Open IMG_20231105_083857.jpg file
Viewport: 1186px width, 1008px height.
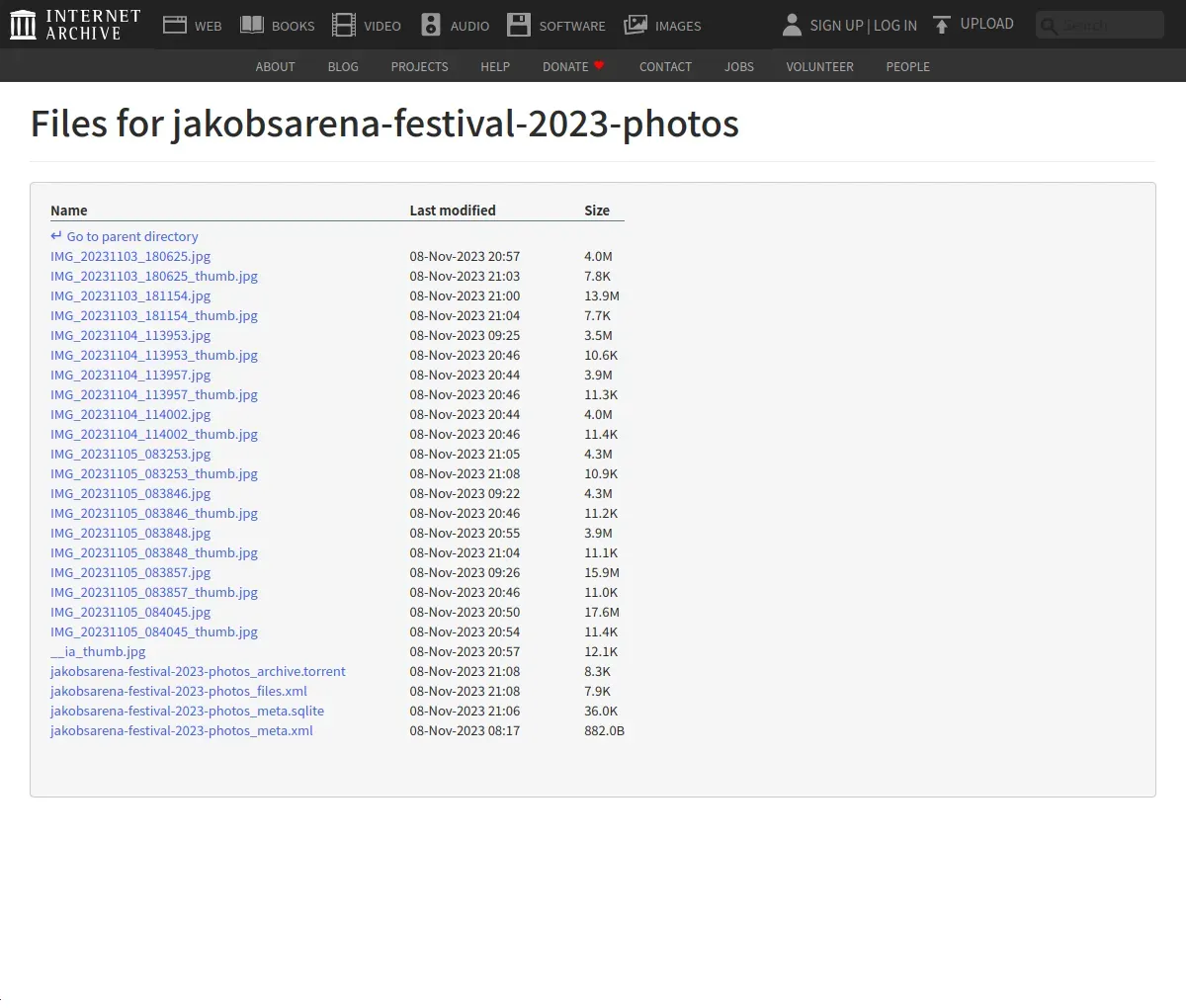[130, 572]
